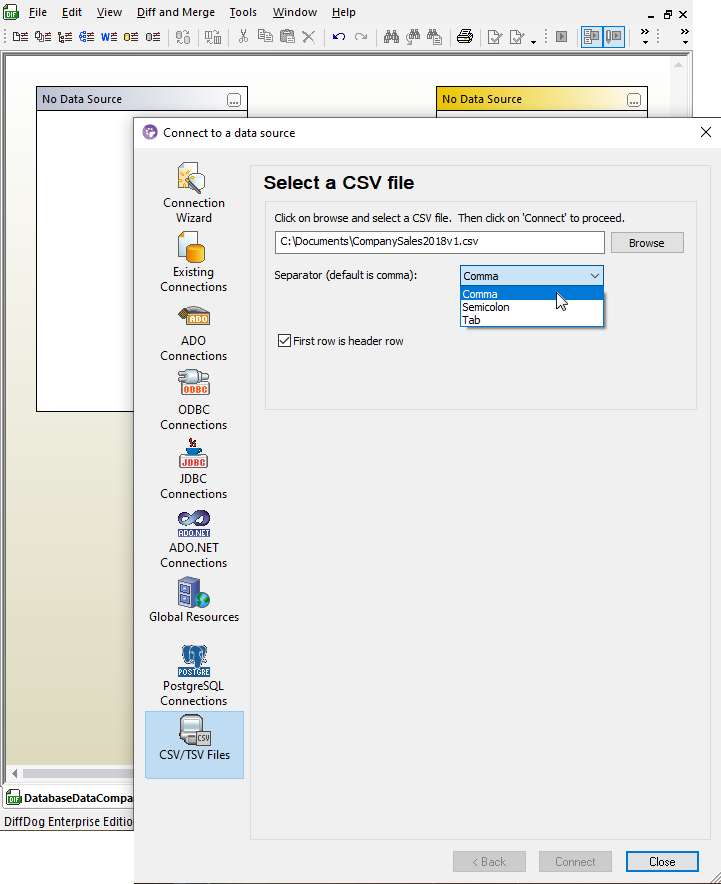721x884 pixels.
Task: Click the Browse button
Action: coord(647,242)
